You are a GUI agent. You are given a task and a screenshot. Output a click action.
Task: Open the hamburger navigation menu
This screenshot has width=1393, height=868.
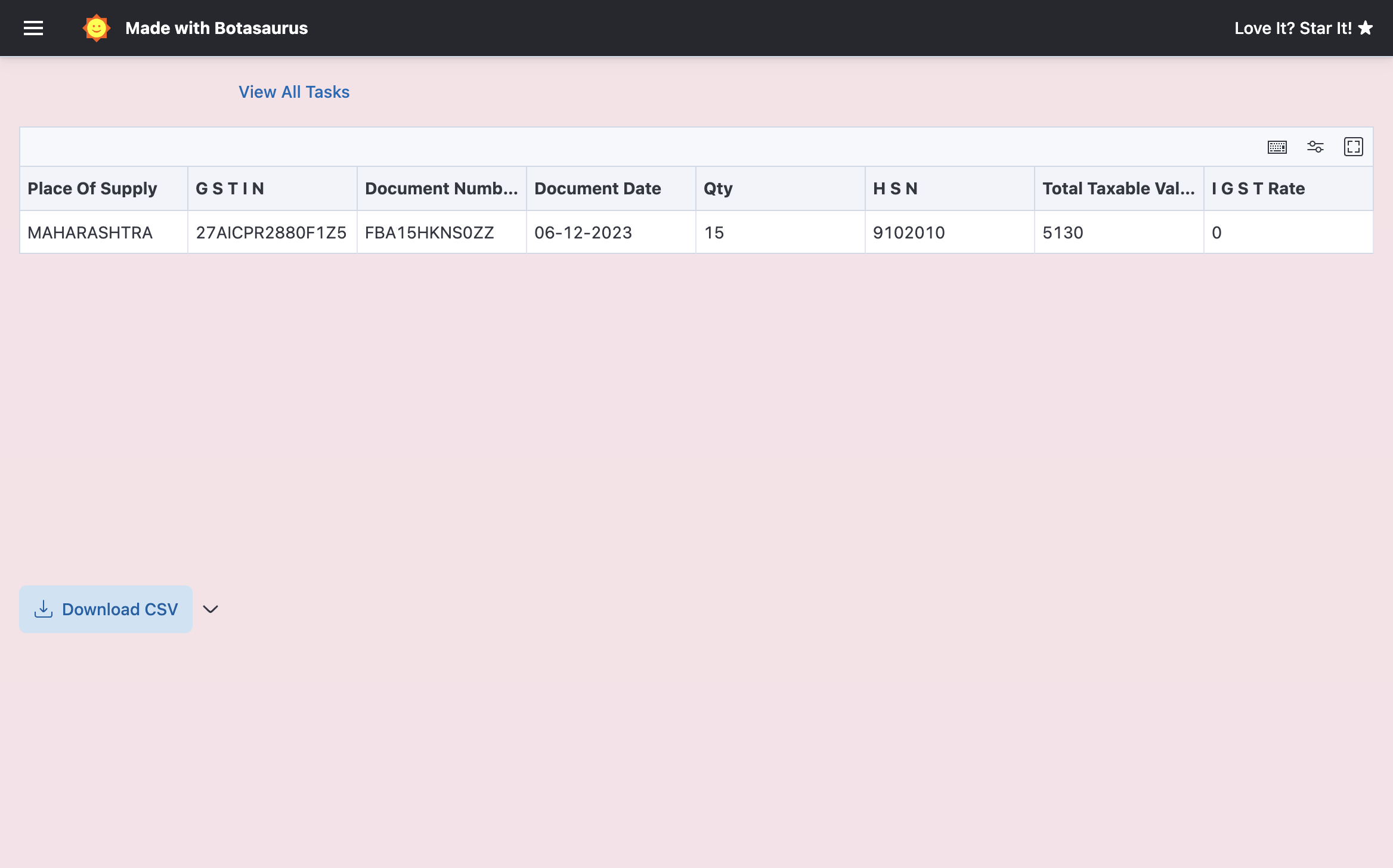click(x=33, y=28)
